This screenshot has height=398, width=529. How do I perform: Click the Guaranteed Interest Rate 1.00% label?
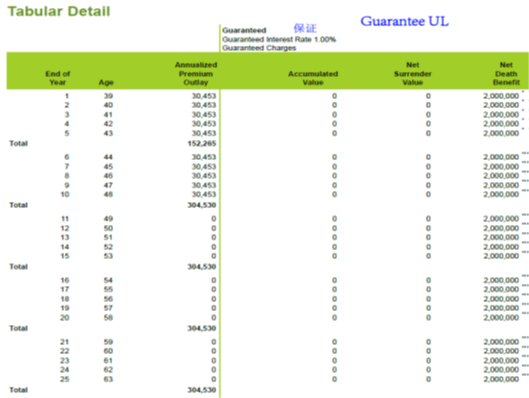point(279,39)
